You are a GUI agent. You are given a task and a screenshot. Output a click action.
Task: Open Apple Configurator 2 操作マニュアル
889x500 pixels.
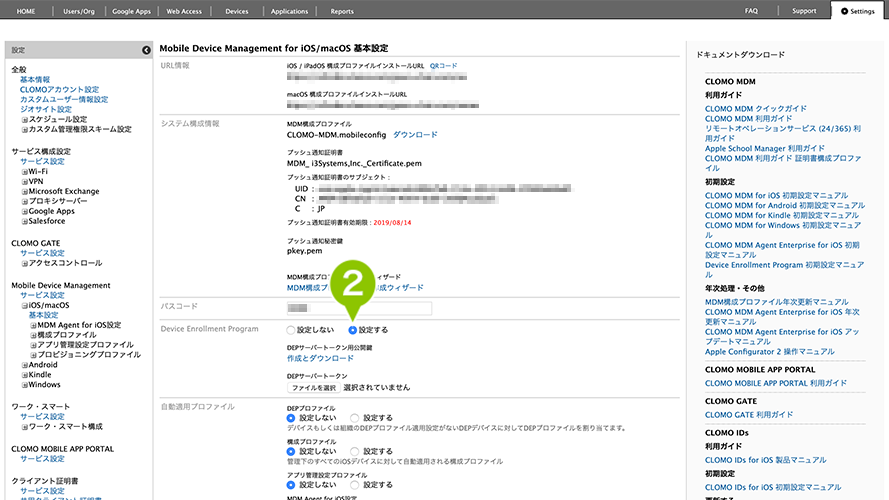coord(770,352)
